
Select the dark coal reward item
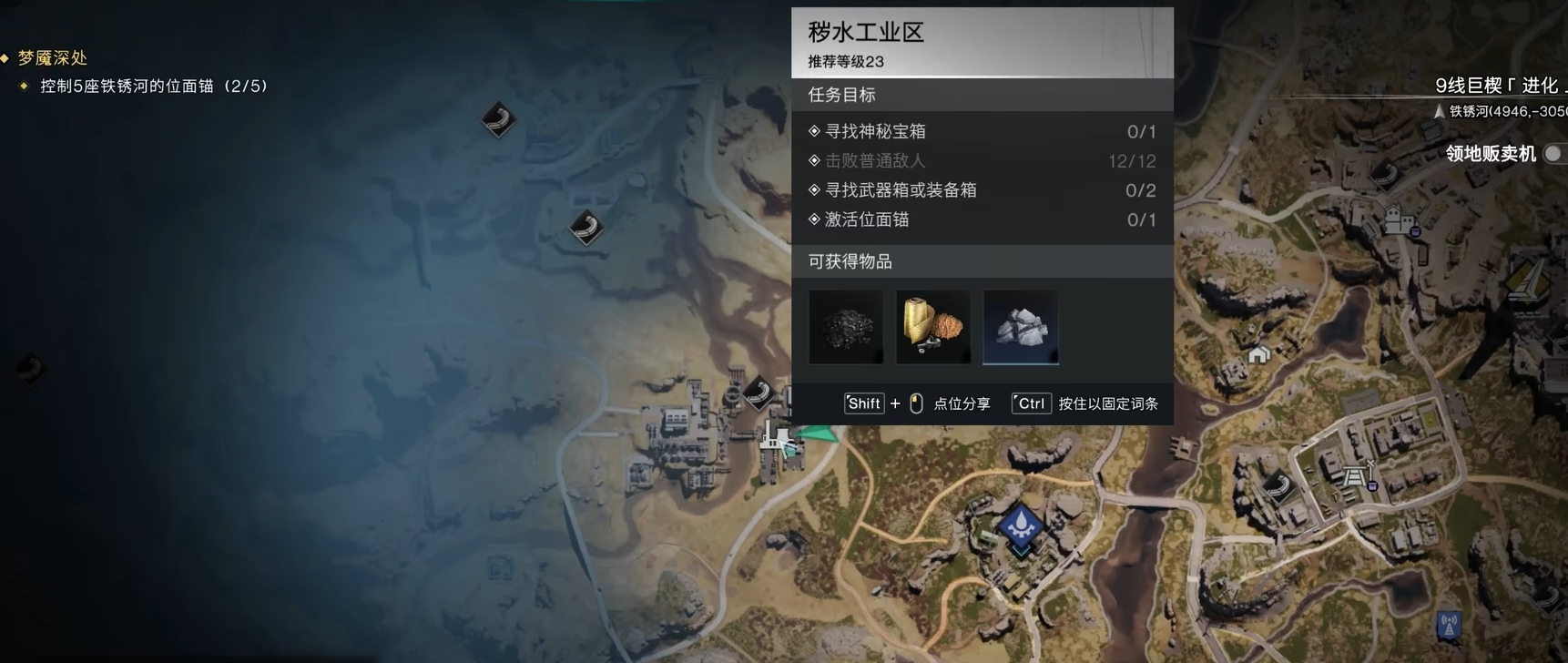coord(846,327)
